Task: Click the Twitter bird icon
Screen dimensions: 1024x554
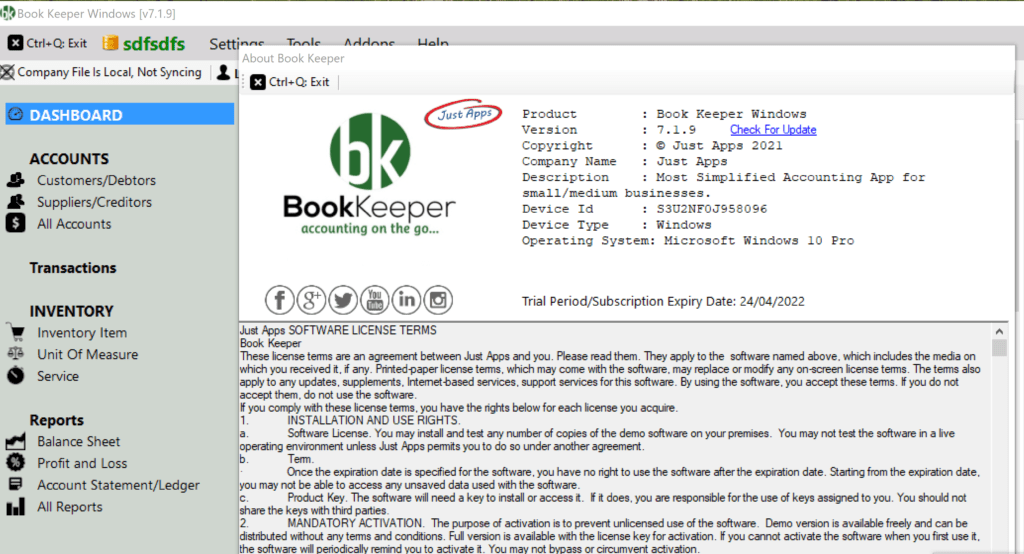Action: coord(343,299)
